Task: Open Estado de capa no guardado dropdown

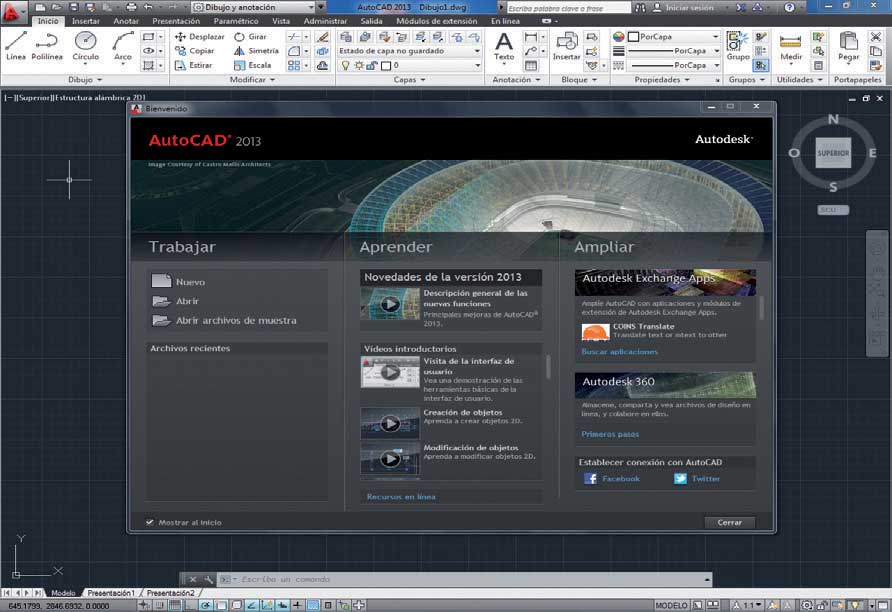Action: (410, 51)
